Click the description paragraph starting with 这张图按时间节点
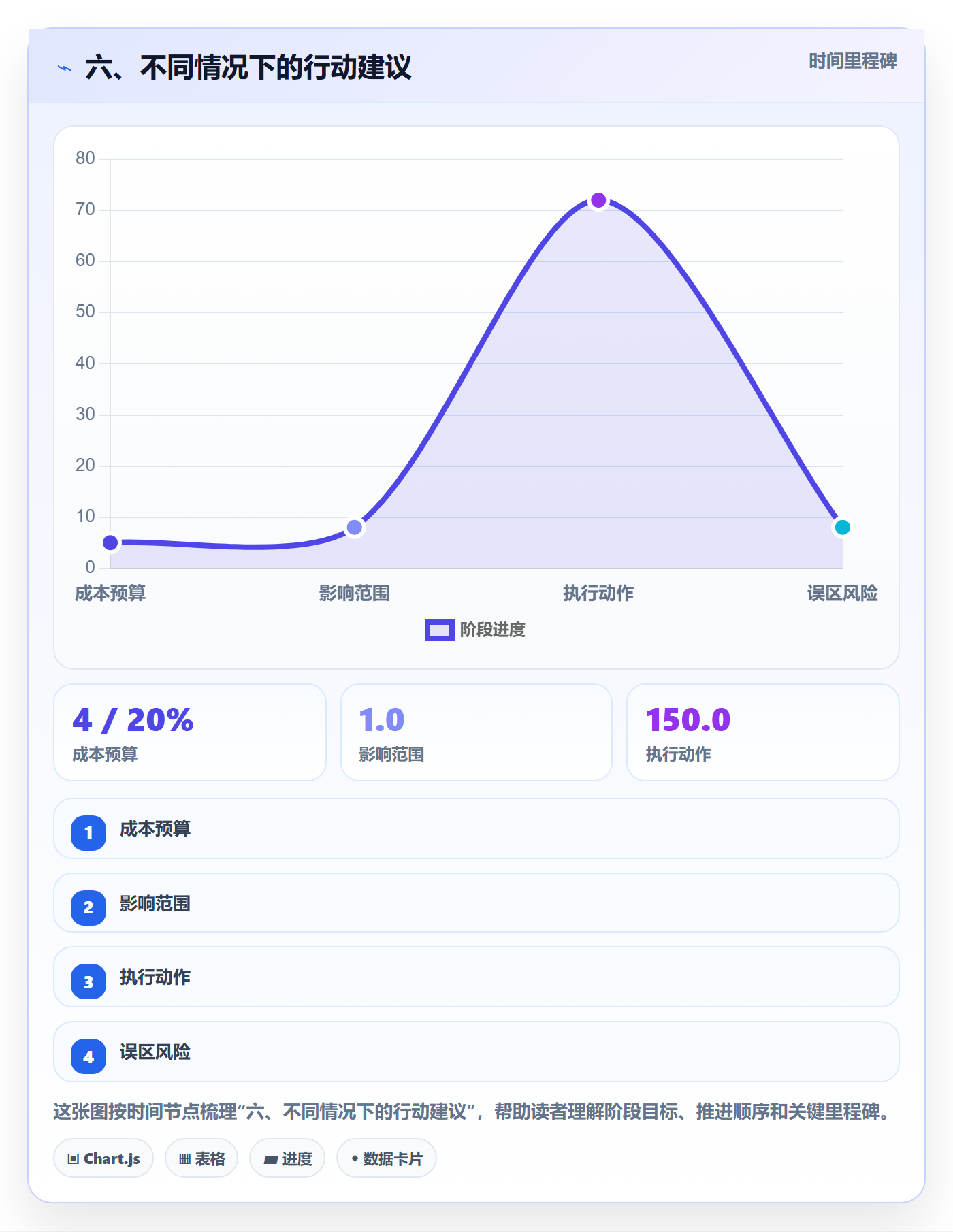Screen dimensions: 953x1232 472,1112
